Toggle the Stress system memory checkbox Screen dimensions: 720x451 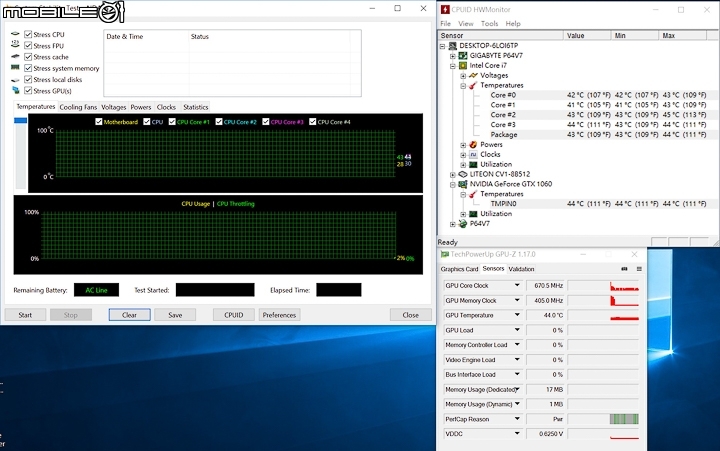28,68
